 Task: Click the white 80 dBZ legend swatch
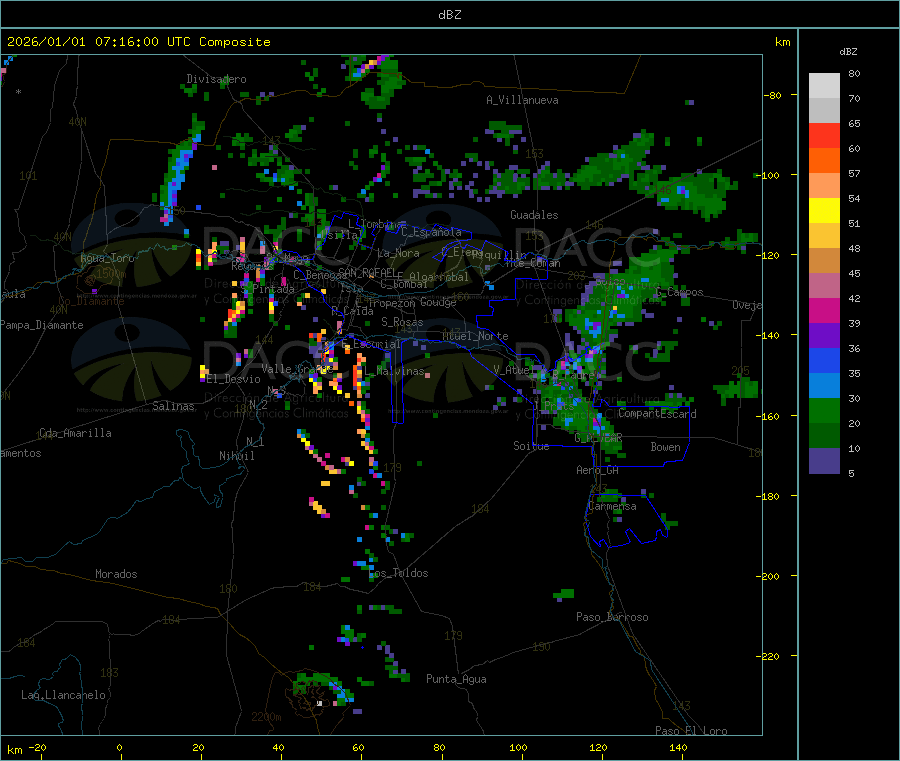click(x=824, y=86)
